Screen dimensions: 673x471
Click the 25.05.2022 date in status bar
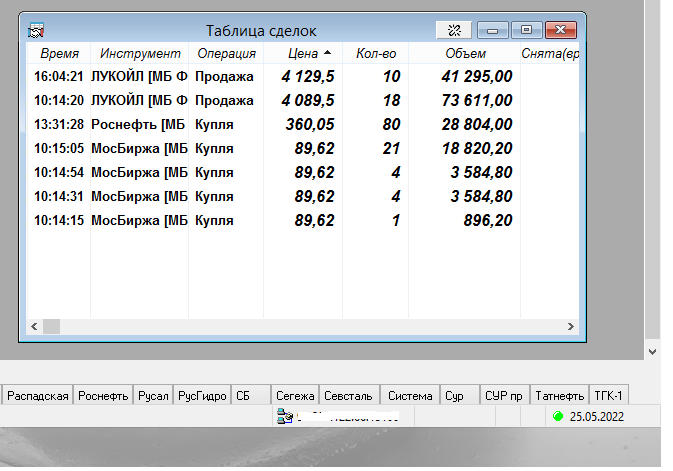pyautogui.click(x=597, y=416)
